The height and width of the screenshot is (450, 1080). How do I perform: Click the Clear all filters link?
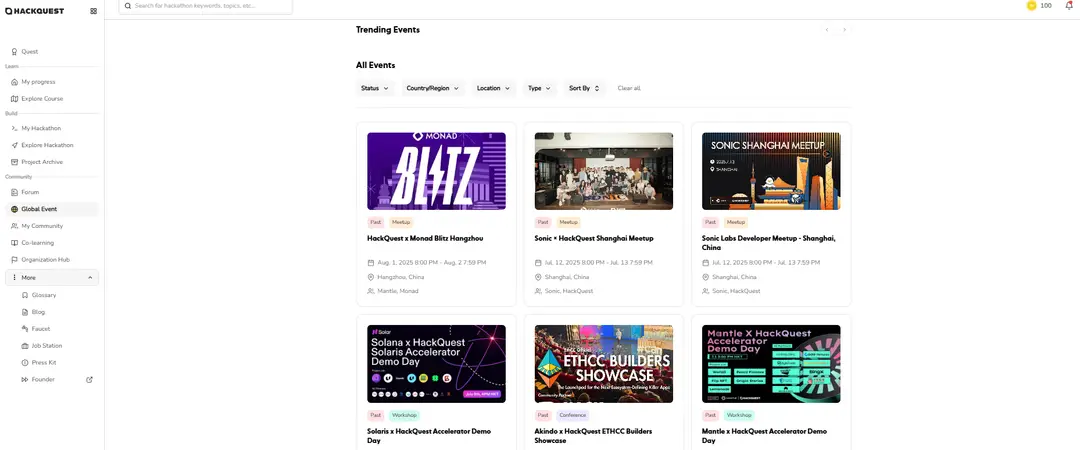pyautogui.click(x=629, y=88)
